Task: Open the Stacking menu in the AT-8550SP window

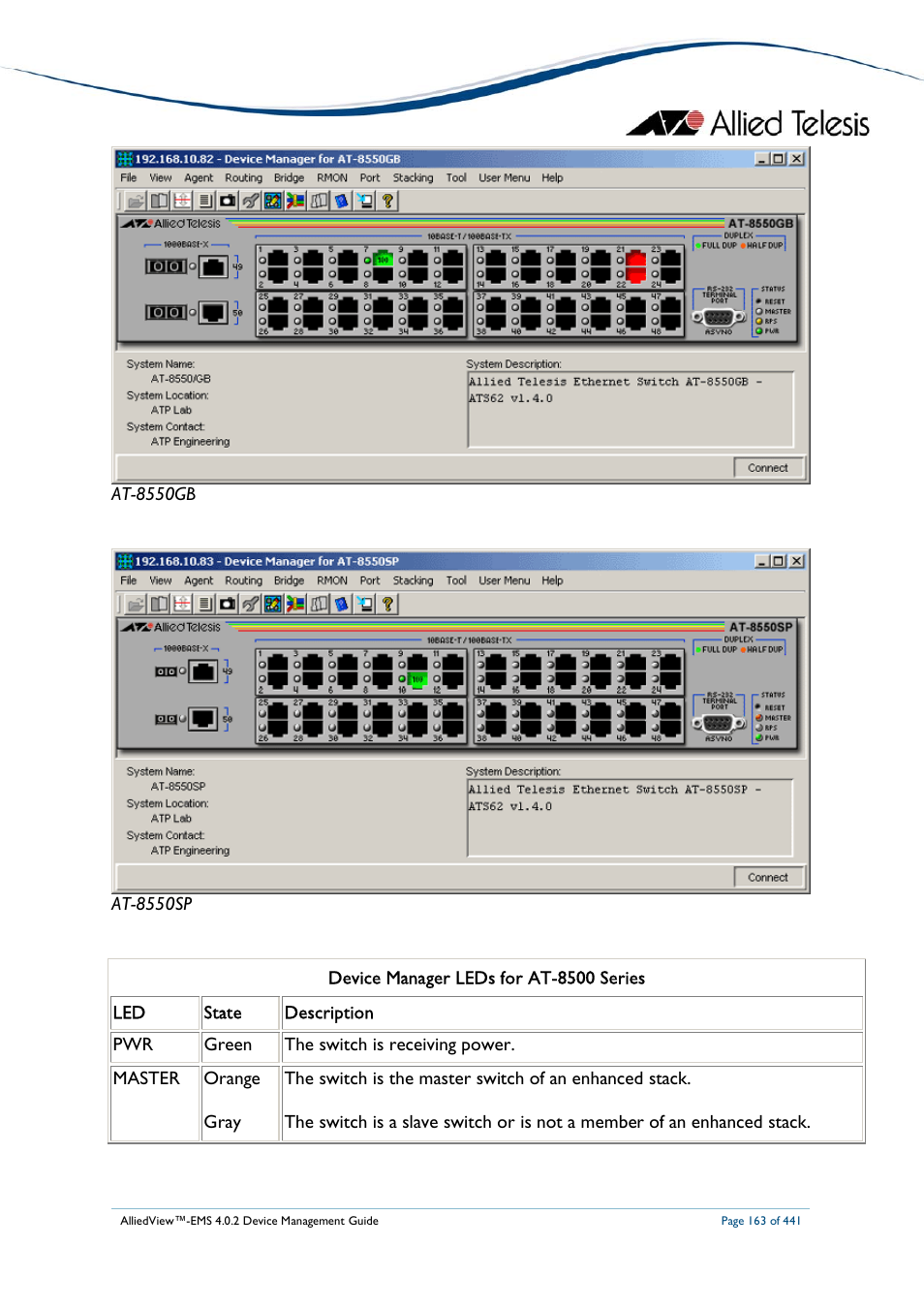Action: 413,581
